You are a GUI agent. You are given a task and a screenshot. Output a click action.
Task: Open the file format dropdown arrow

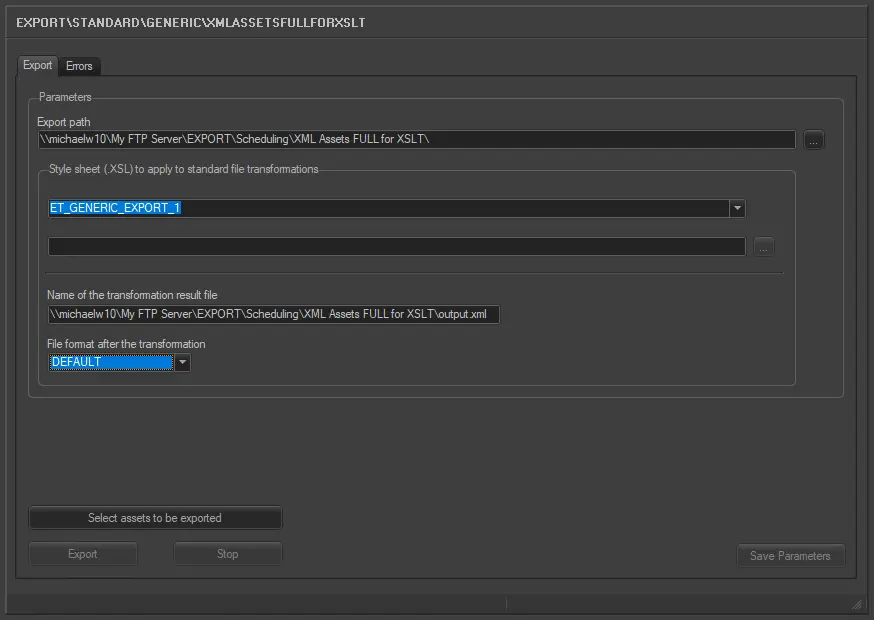(182, 363)
